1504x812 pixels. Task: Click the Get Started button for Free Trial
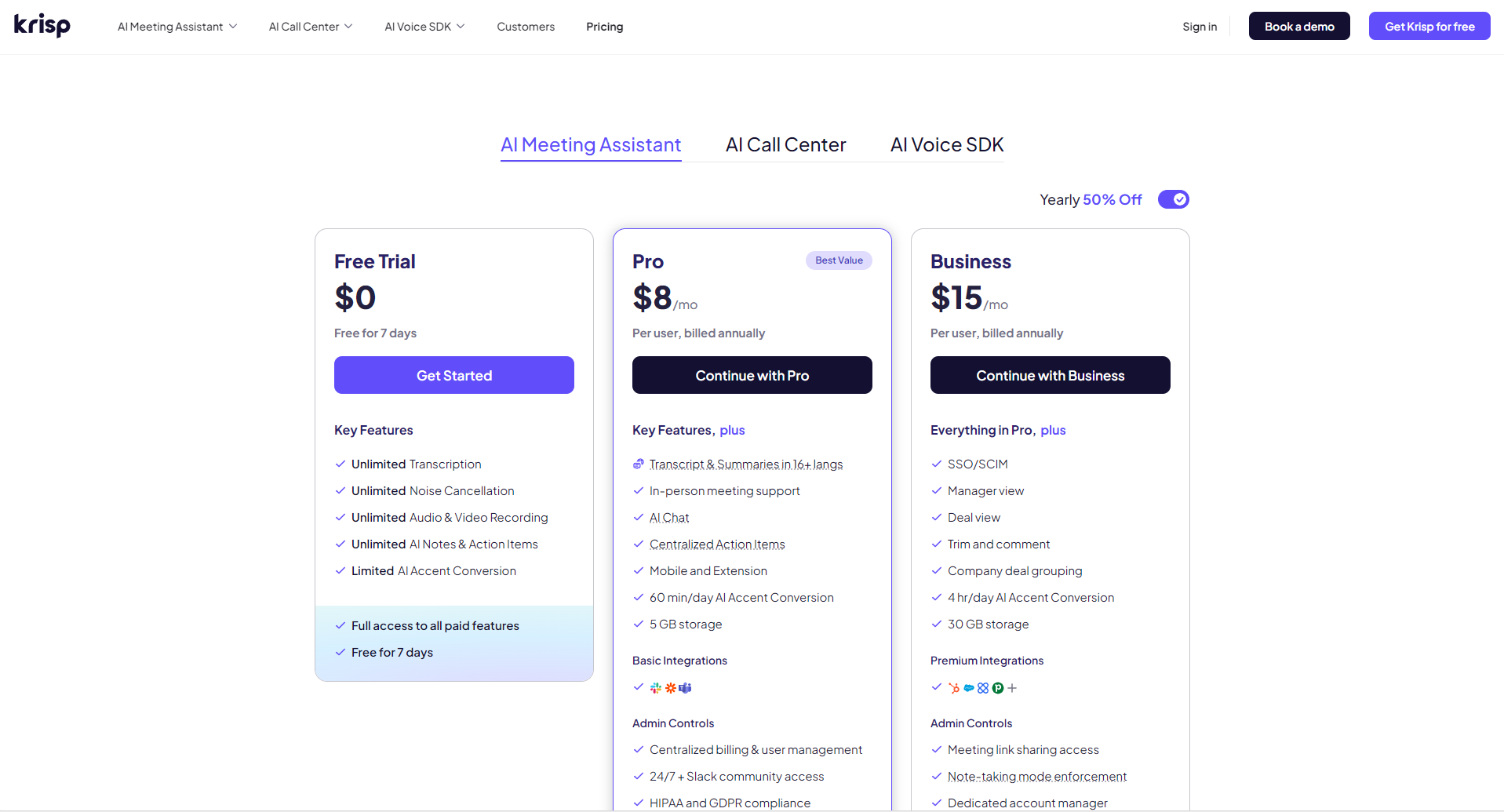coord(454,375)
